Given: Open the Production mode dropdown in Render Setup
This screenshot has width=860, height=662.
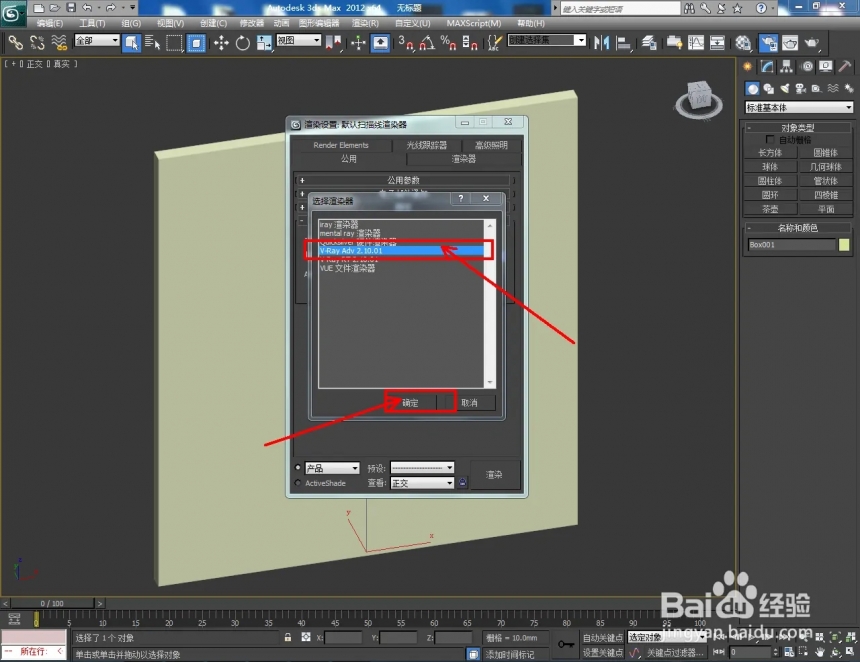Looking at the screenshot, I should click(x=332, y=468).
